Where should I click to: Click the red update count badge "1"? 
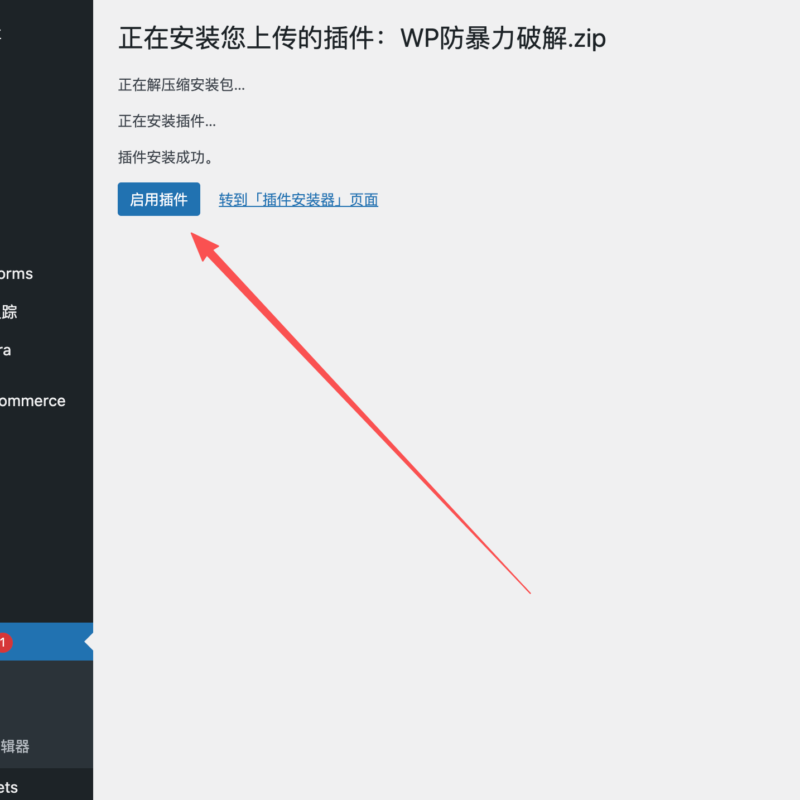tap(4, 642)
